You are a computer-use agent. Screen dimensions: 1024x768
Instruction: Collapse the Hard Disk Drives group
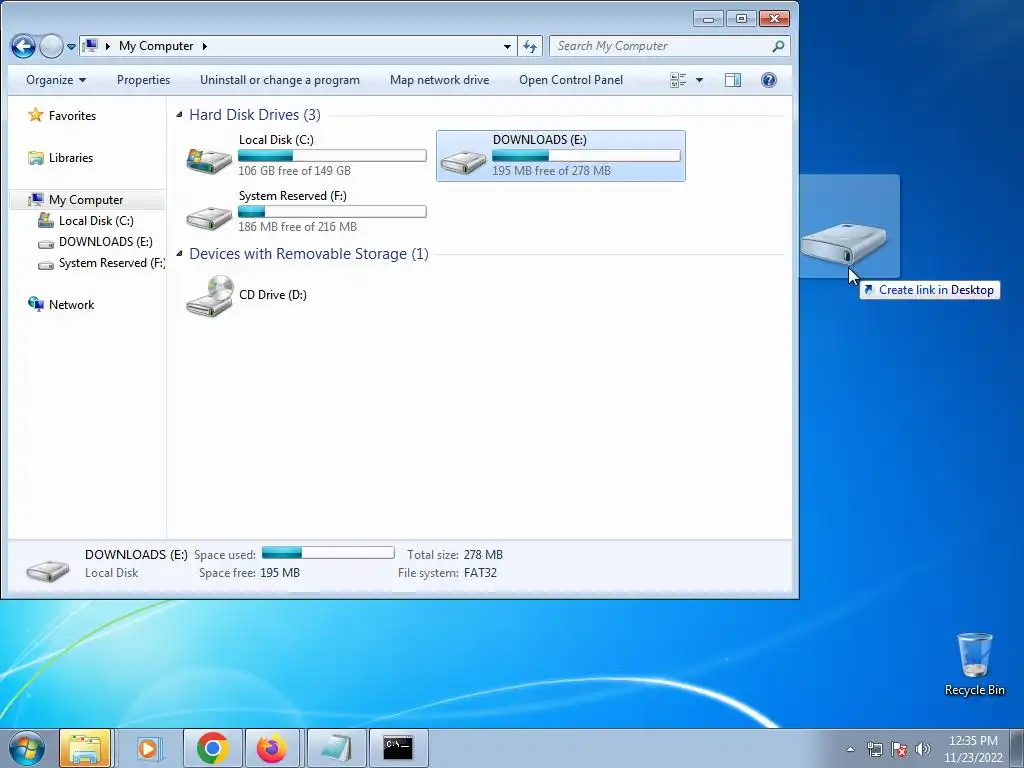click(180, 115)
